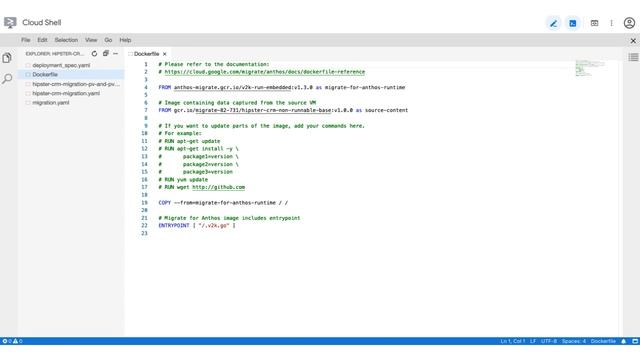Open deployment_spec.yaml in Explorer
Viewport: 640px width, 360px height.
(61, 65)
